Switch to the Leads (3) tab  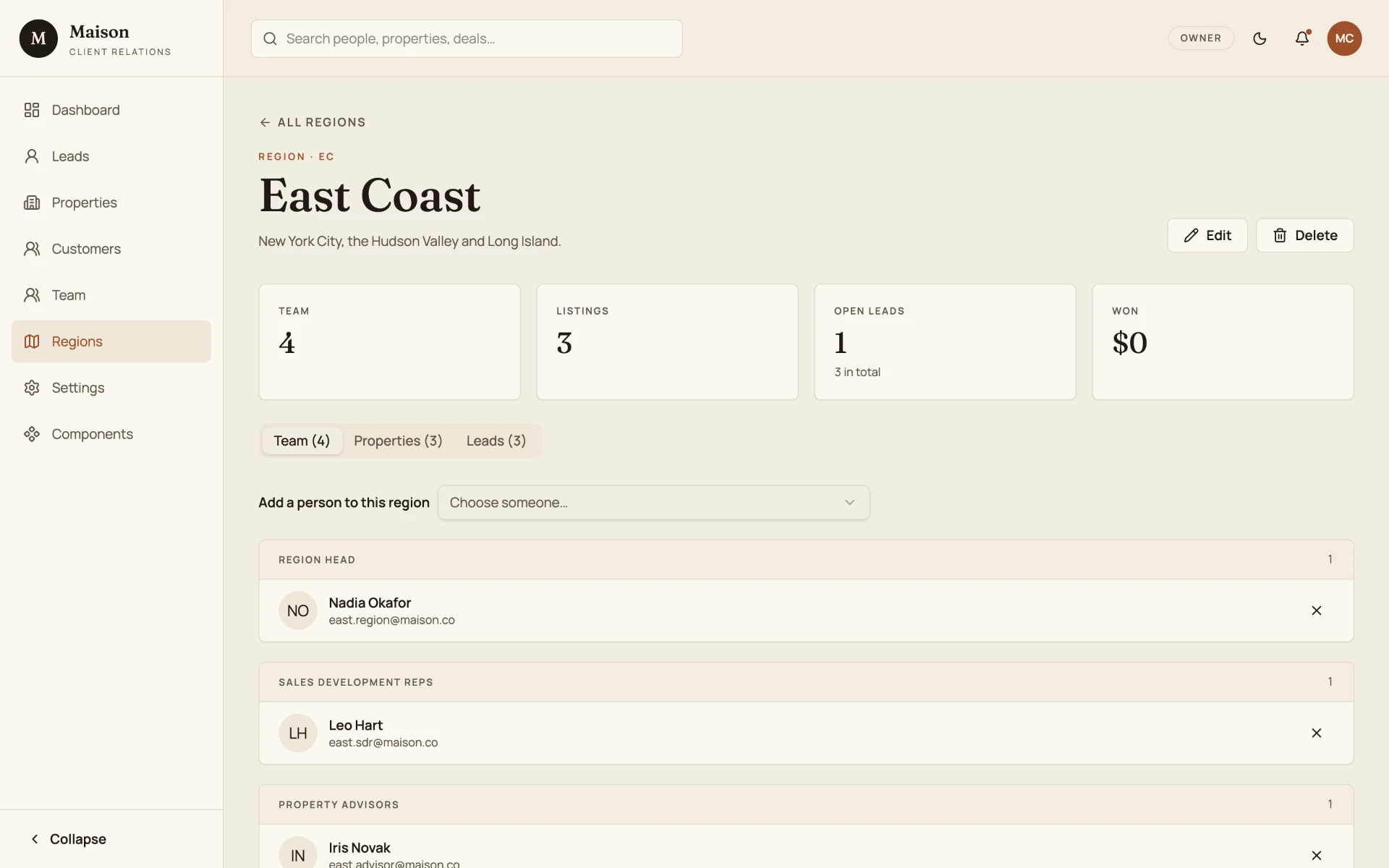(496, 441)
